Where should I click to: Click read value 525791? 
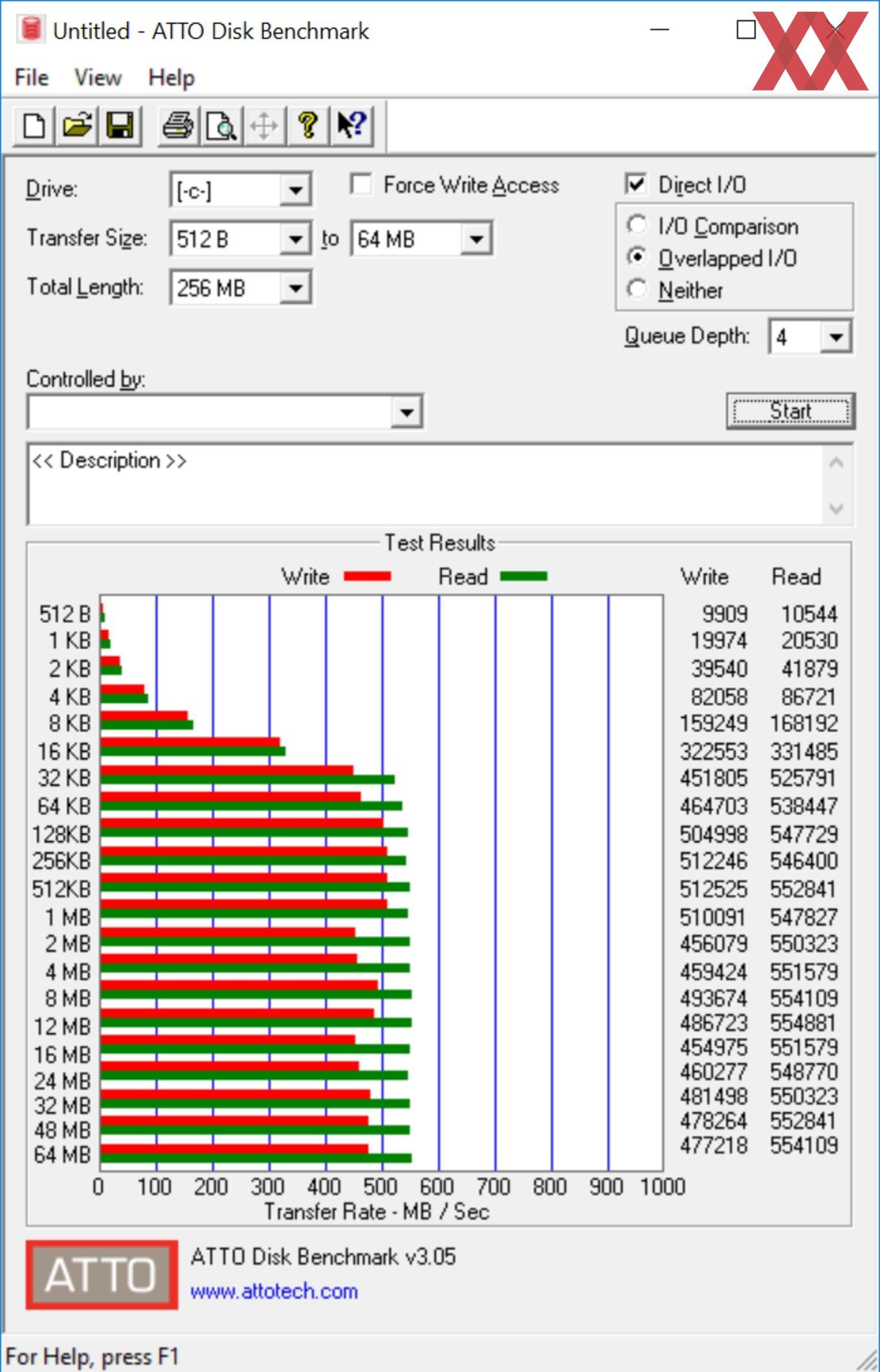(x=804, y=778)
